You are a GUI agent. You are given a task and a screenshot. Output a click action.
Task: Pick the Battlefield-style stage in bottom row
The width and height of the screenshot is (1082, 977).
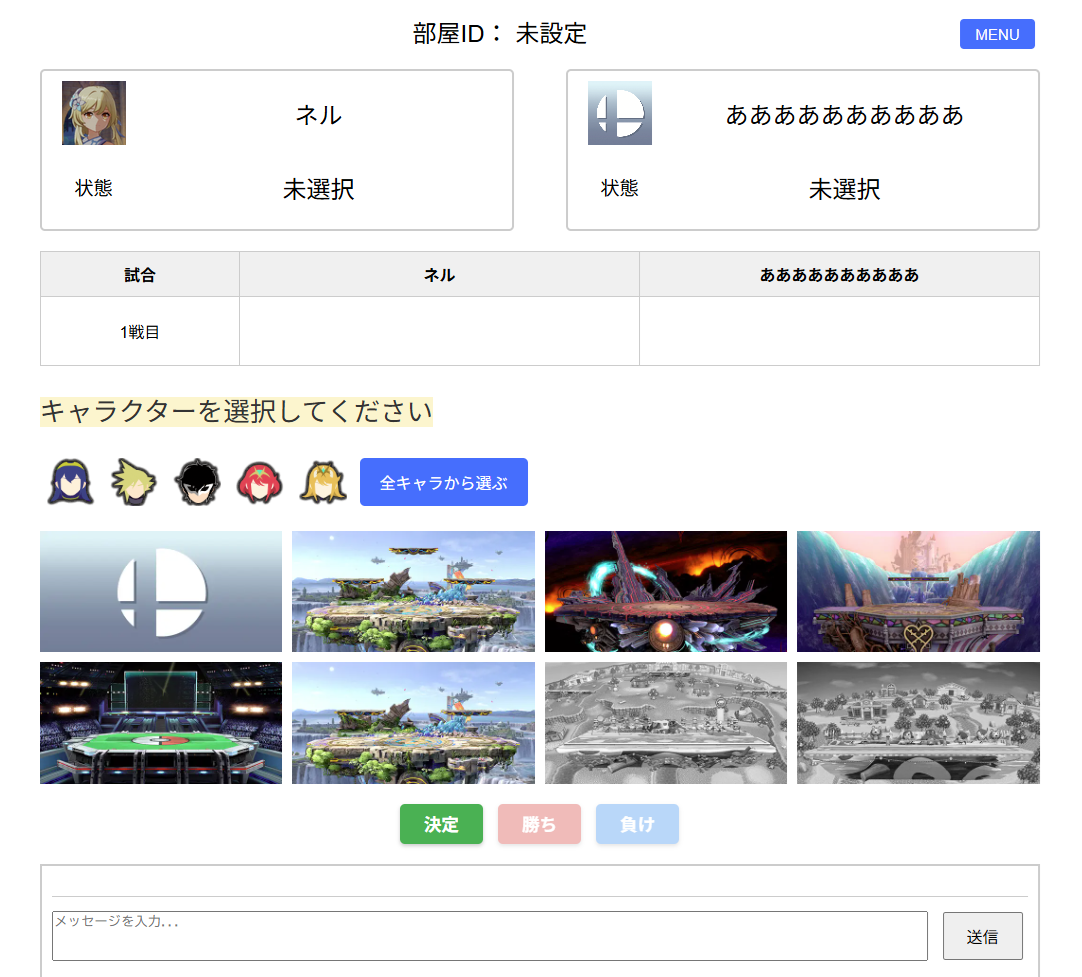coord(413,723)
